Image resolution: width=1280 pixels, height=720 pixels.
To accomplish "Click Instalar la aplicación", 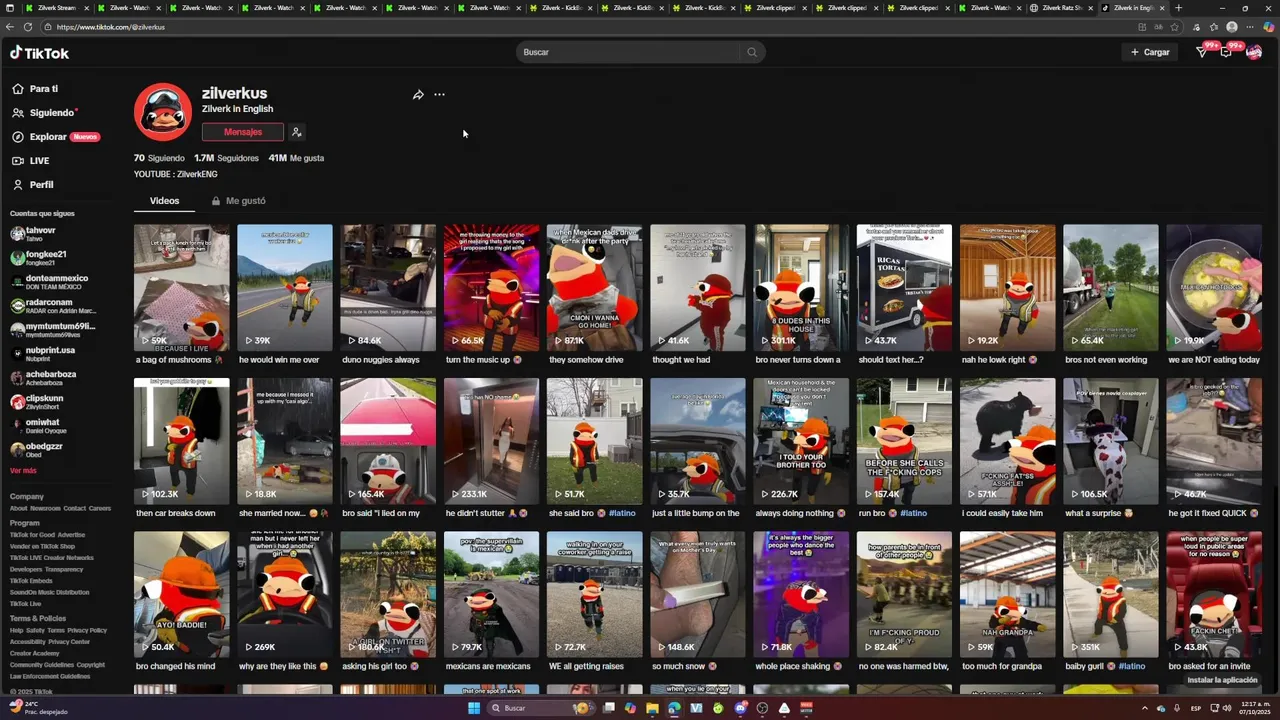I will tap(1222, 680).
